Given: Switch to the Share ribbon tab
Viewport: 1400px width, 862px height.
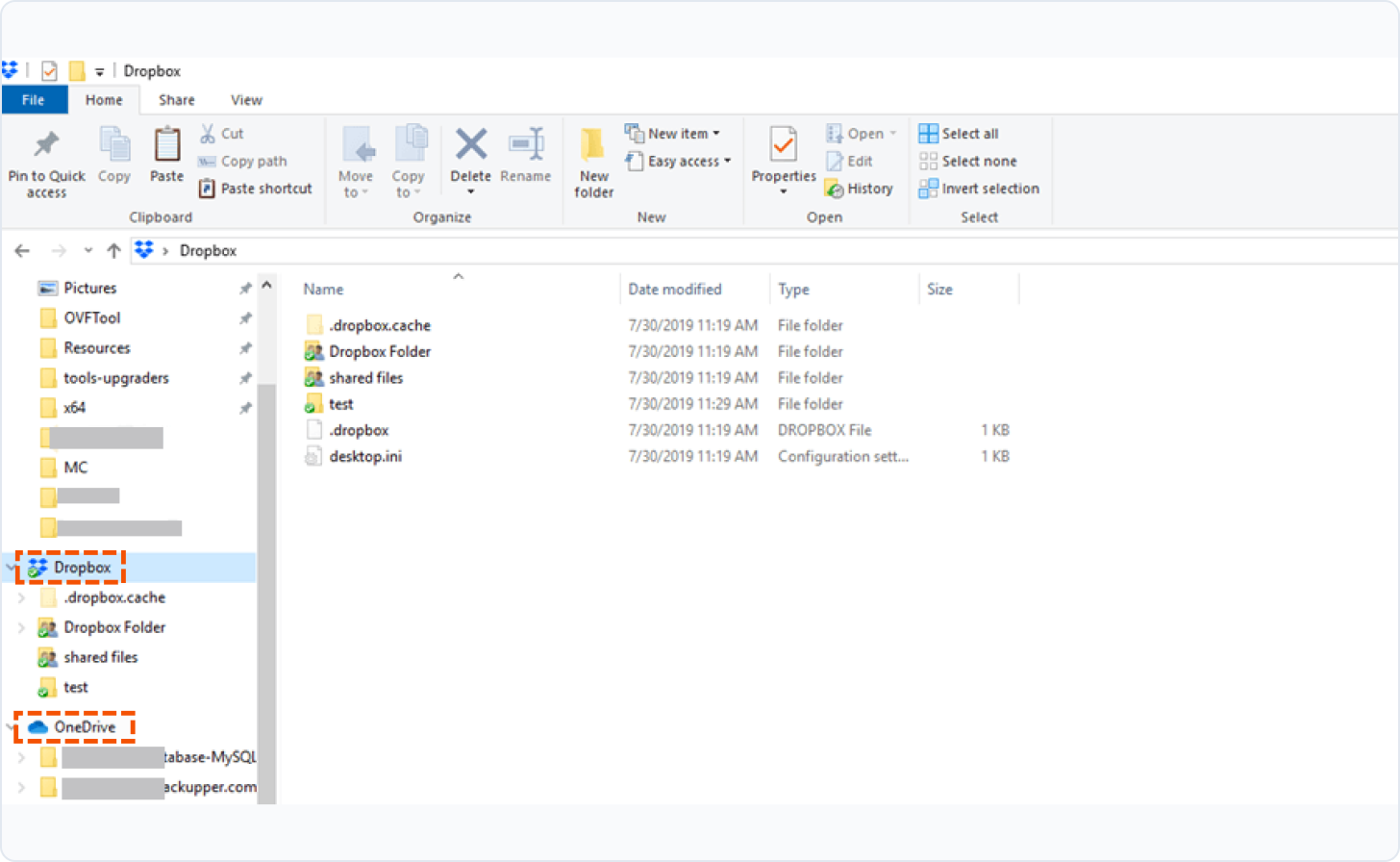Looking at the screenshot, I should point(177,100).
